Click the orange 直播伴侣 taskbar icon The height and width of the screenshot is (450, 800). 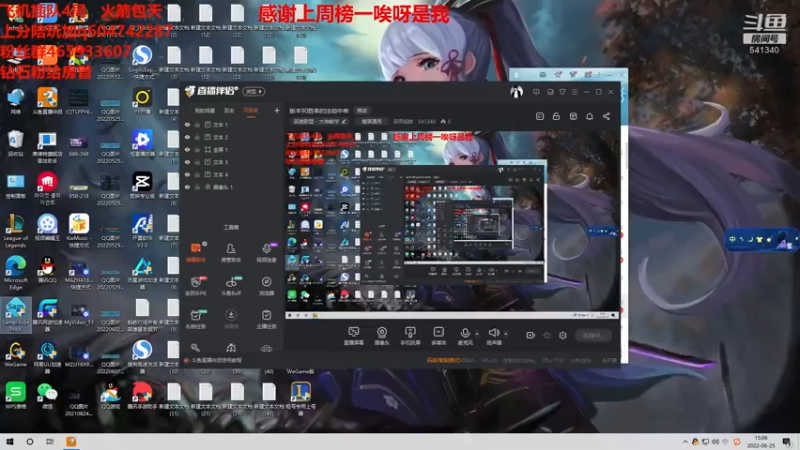[x=71, y=442]
